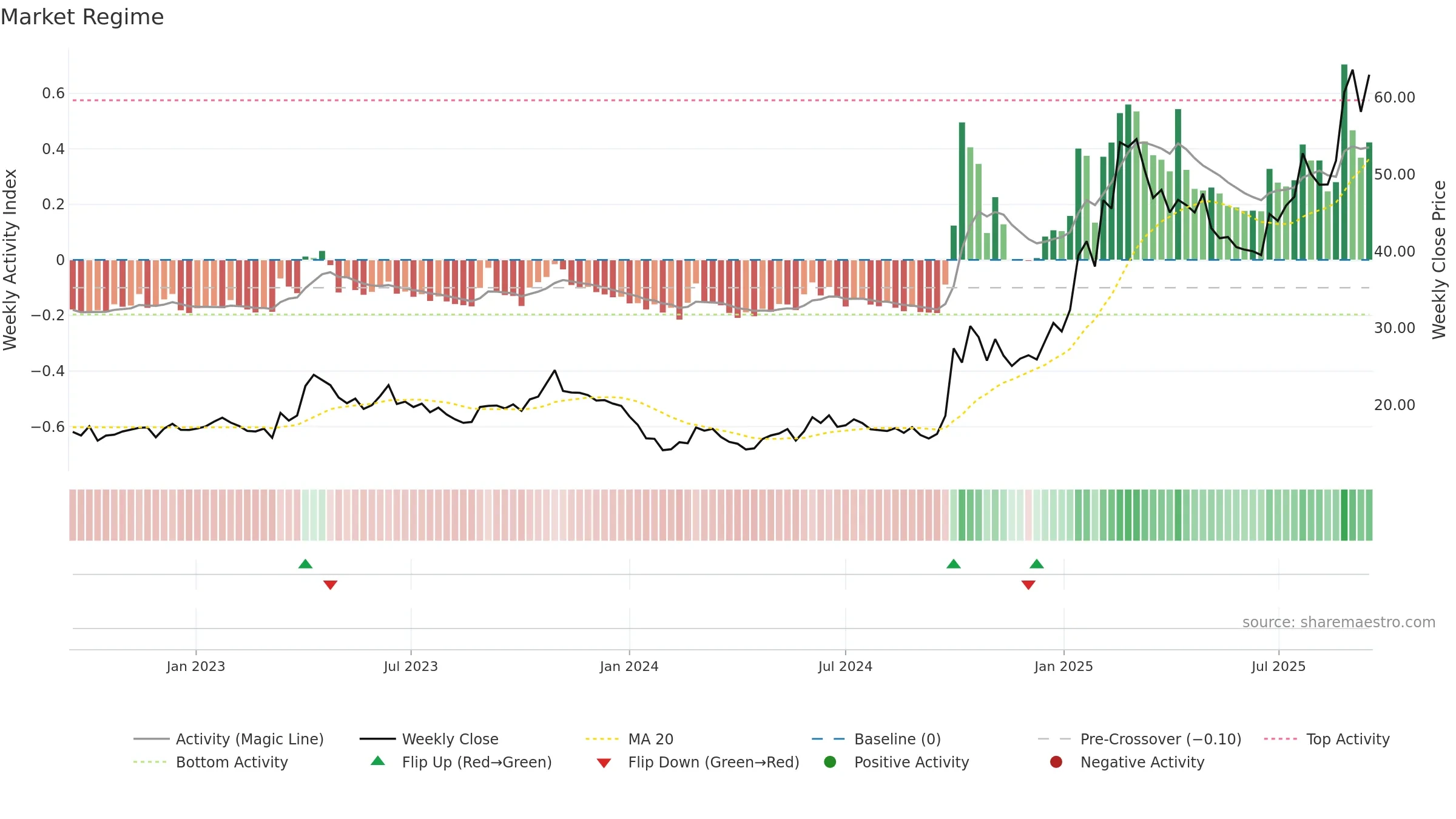The image size is (1456, 819).
Task: Click the red flip-down marker before Jan 2025
Action: coord(1028,585)
